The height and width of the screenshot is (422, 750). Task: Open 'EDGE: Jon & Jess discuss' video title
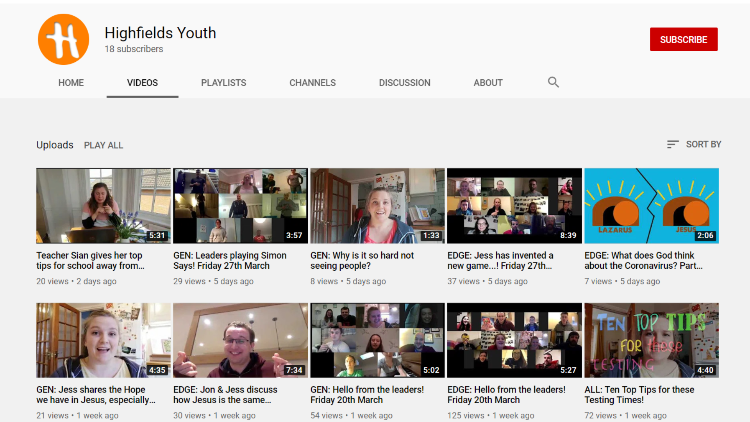click(x=240, y=395)
